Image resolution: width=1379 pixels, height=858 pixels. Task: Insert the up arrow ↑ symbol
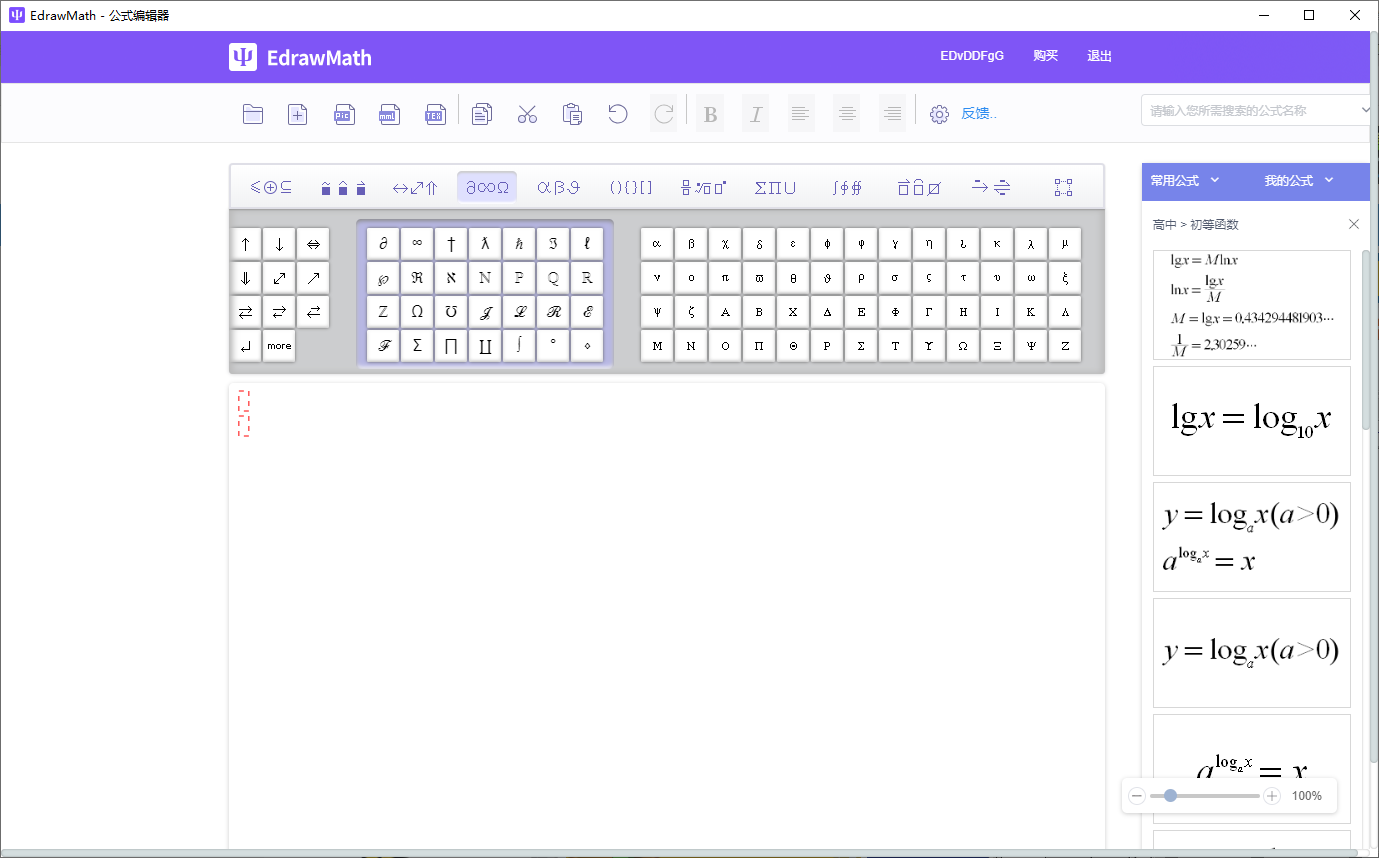point(246,243)
